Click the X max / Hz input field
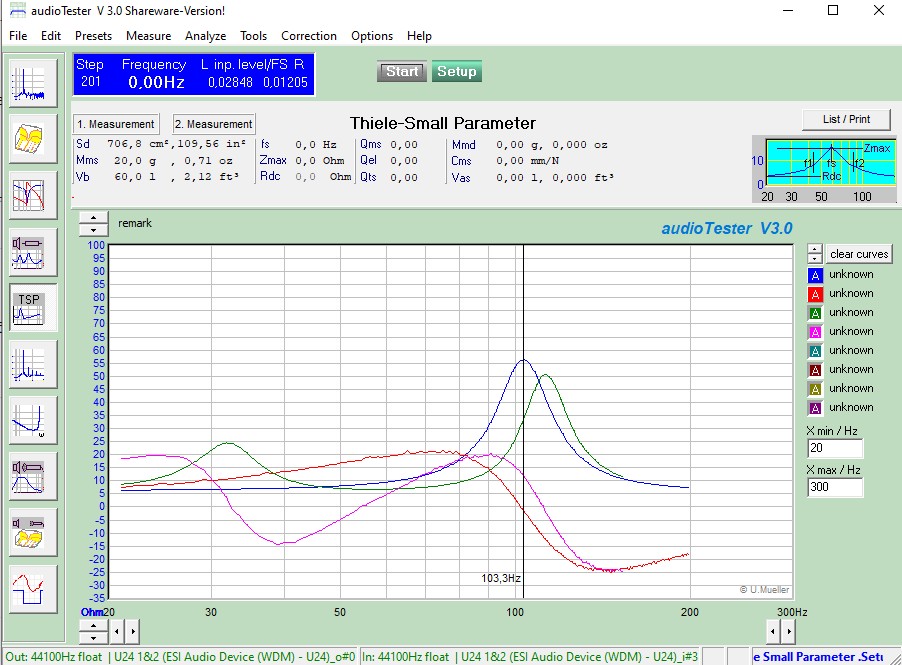 835,487
